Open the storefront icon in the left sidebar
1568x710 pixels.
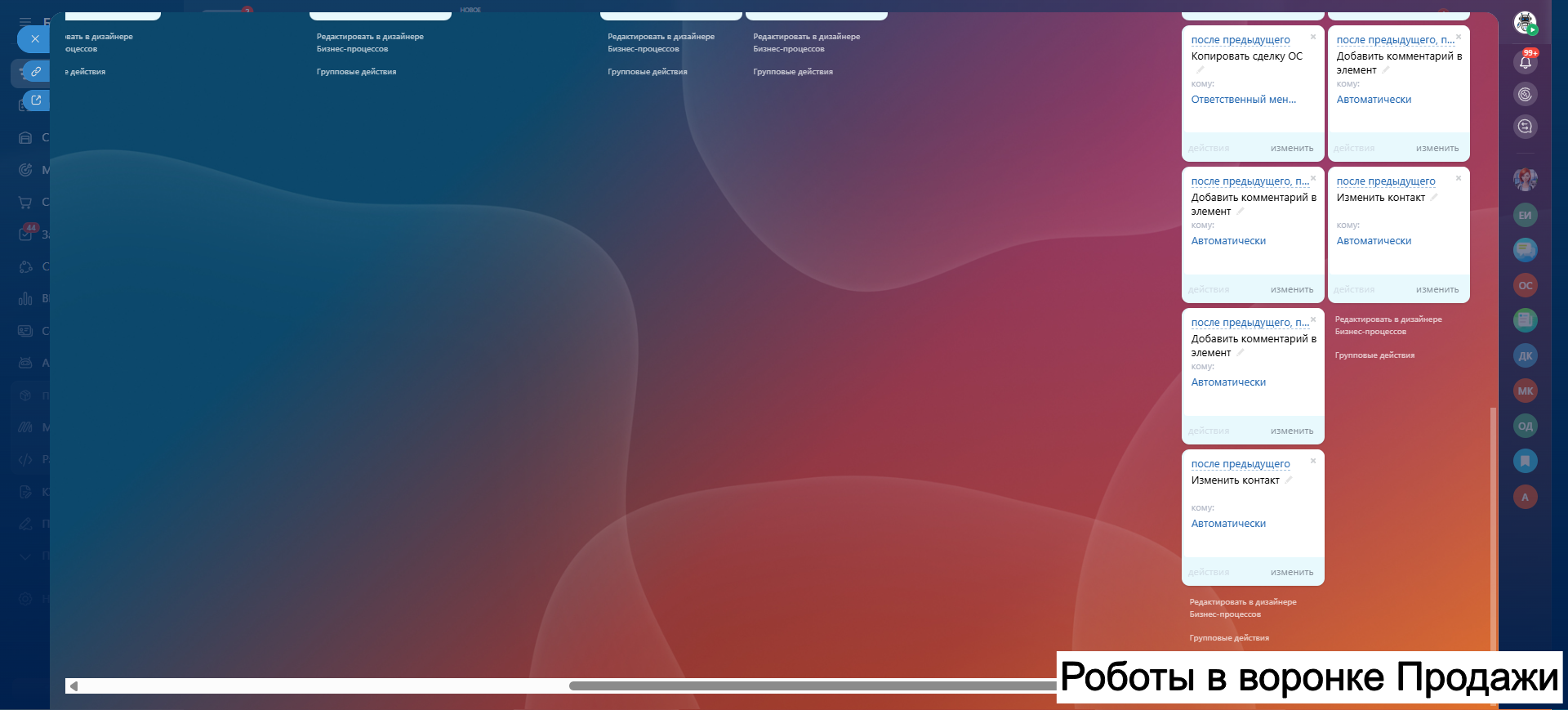25,137
